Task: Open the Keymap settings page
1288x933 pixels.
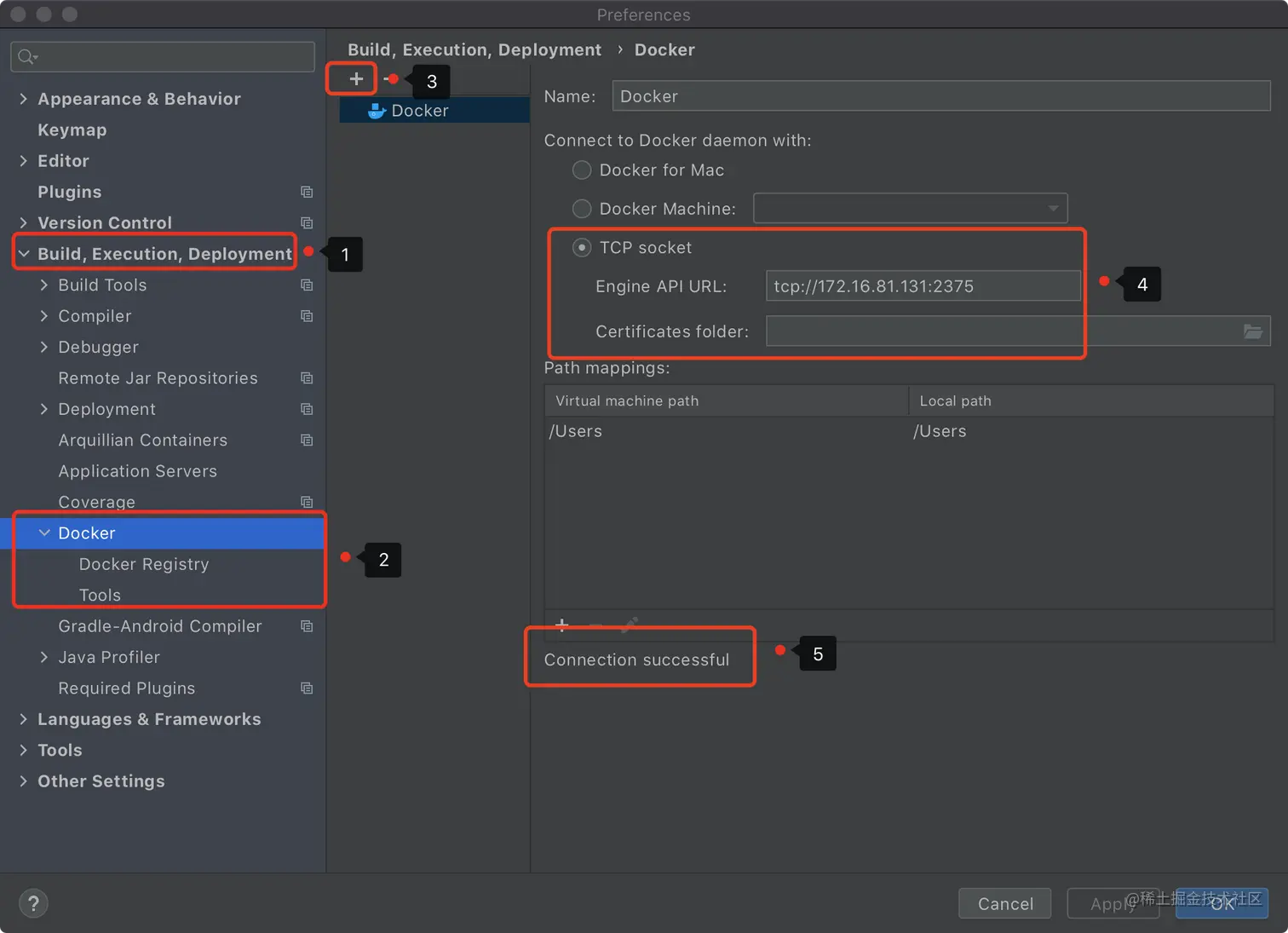Action: coord(72,130)
